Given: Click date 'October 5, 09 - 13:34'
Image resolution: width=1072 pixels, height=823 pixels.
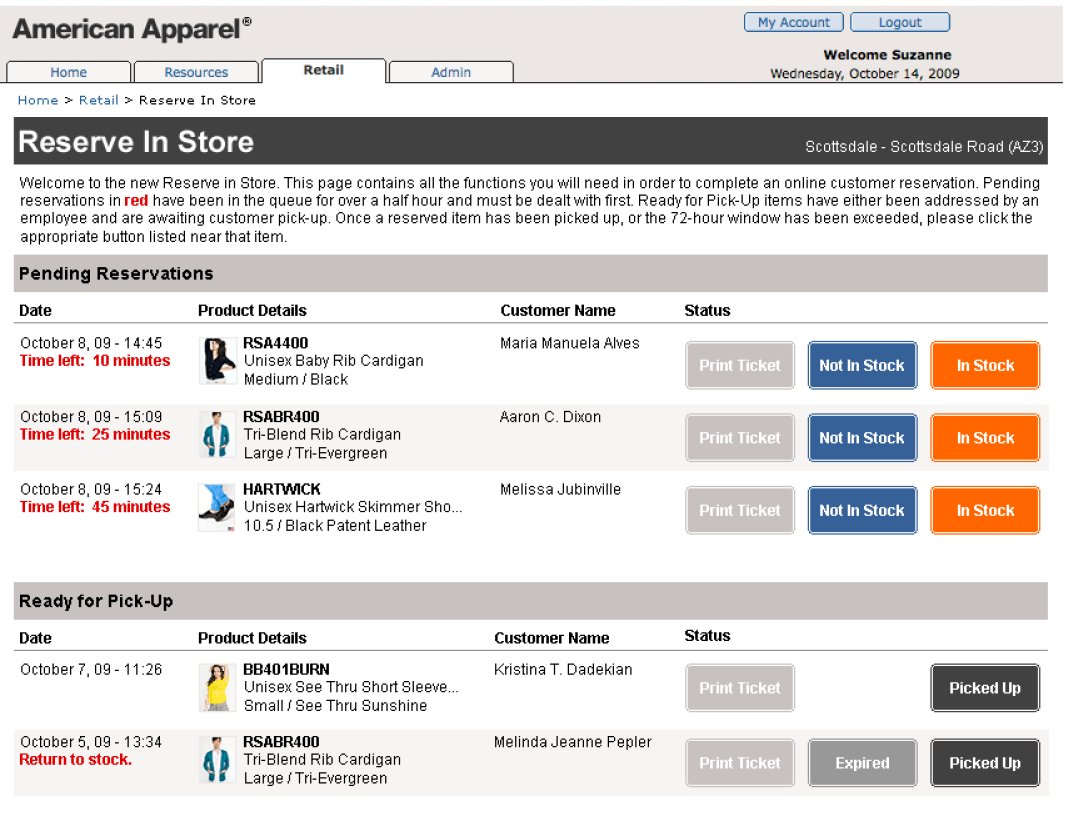Looking at the screenshot, I should (91, 742).
